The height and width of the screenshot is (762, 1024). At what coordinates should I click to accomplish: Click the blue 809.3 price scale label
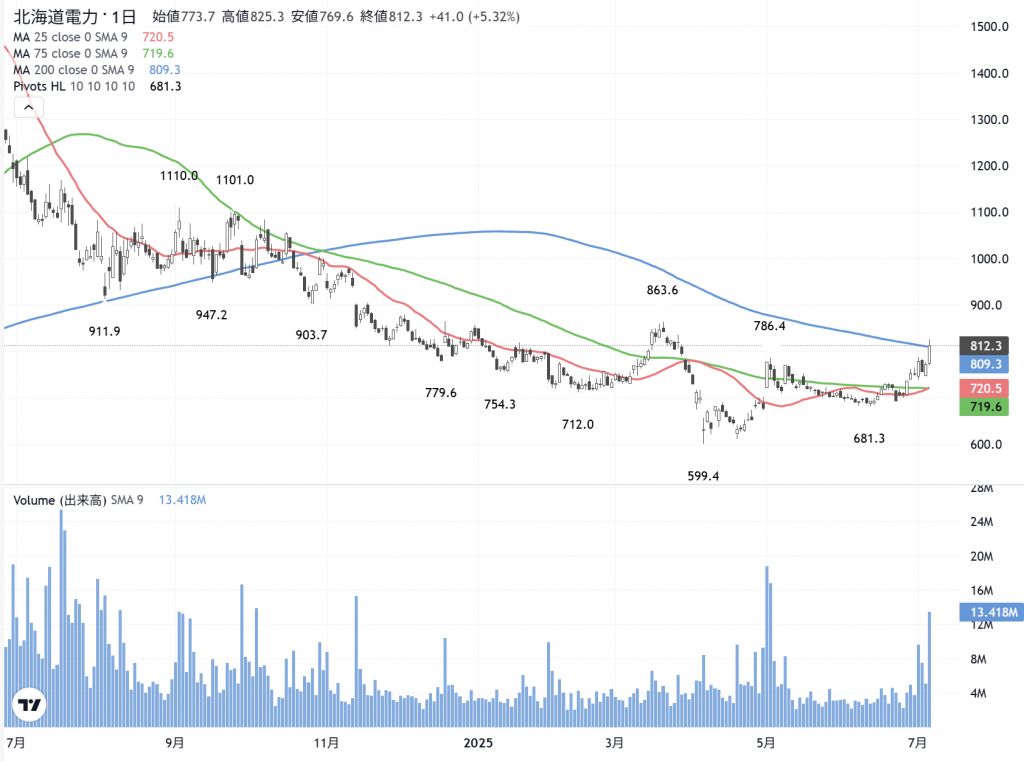point(984,364)
